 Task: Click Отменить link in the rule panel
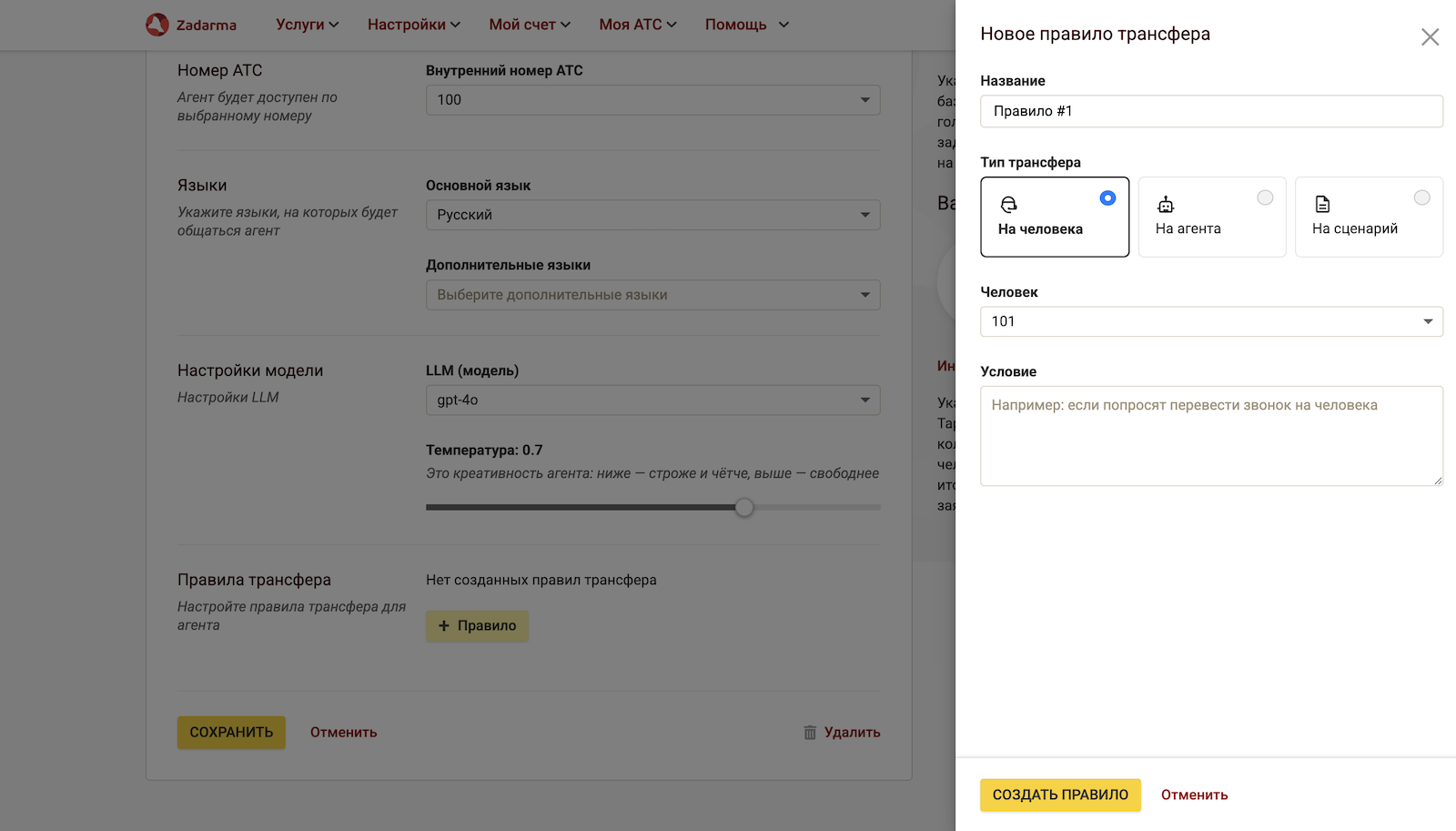click(1194, 796)
